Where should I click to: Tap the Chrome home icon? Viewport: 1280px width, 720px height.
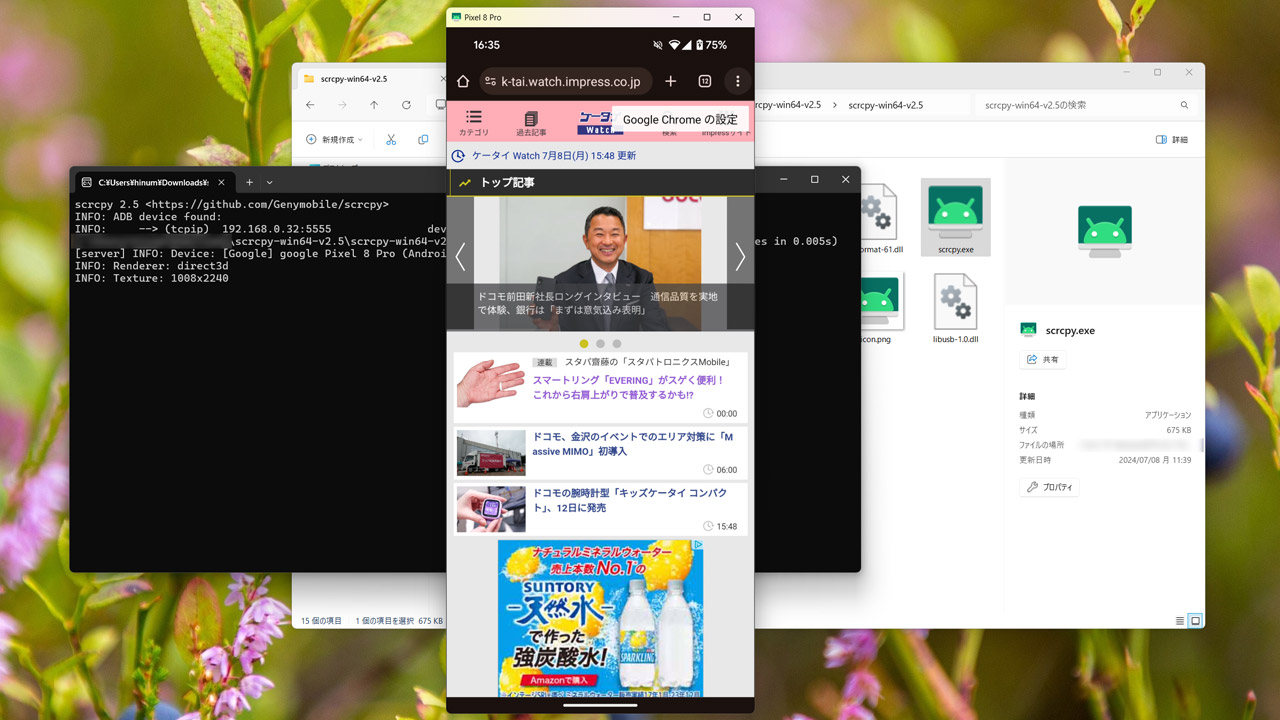point(462,81)
